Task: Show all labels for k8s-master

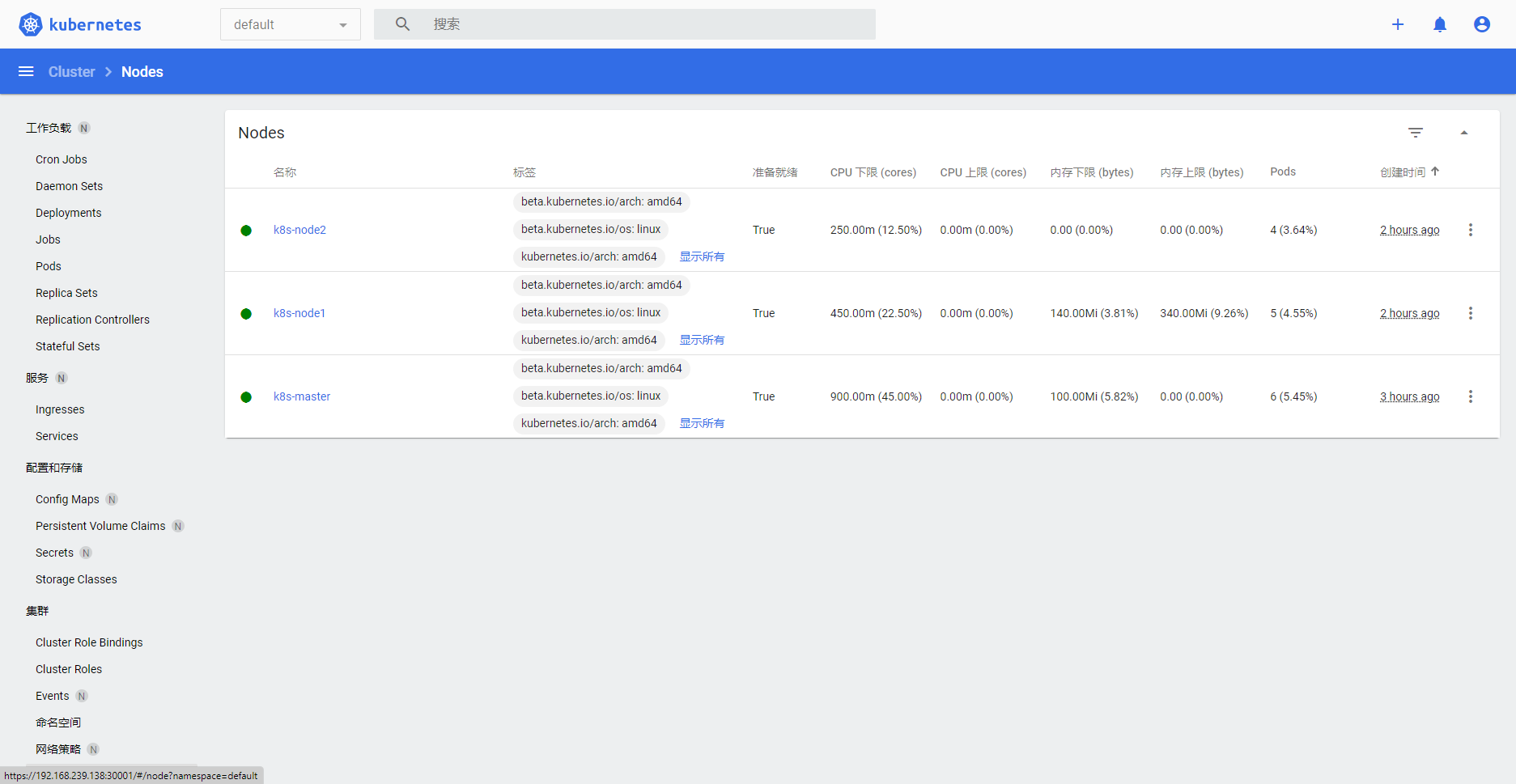Action: click(x=702, y=423)
